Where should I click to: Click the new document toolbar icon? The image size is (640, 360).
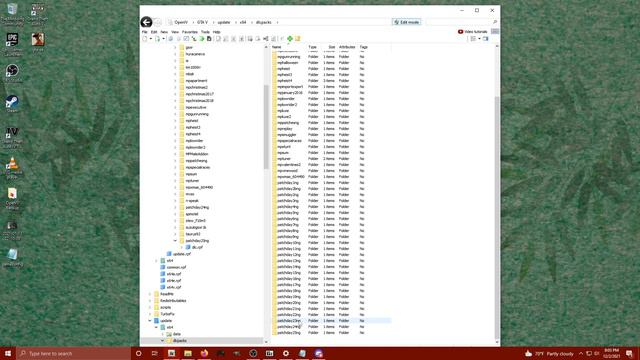coord(144,39)
